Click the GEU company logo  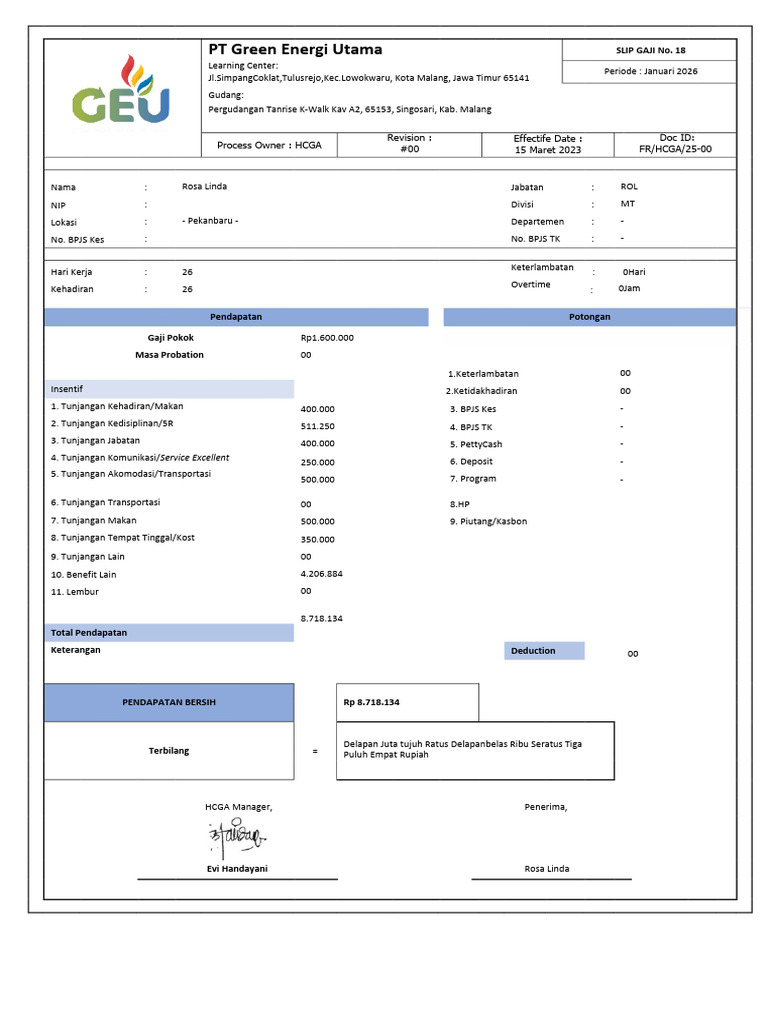click(x=121, y=90)
